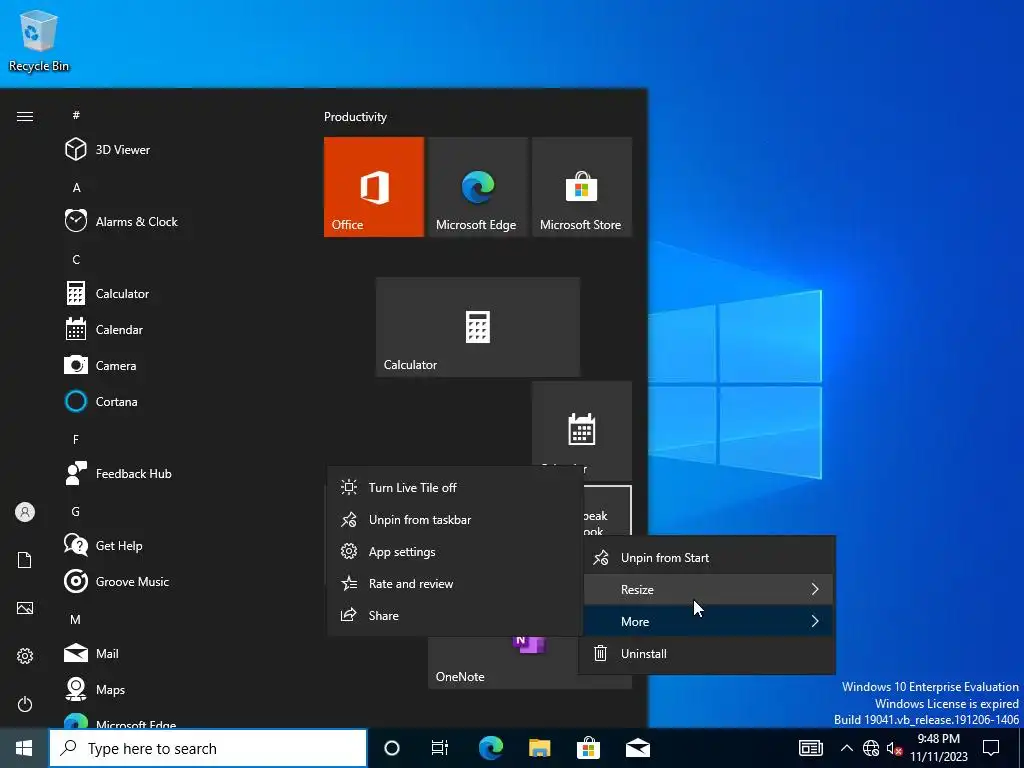Click the large Calculator tile
1024x768 pixels.
click(x=477, y=327)
